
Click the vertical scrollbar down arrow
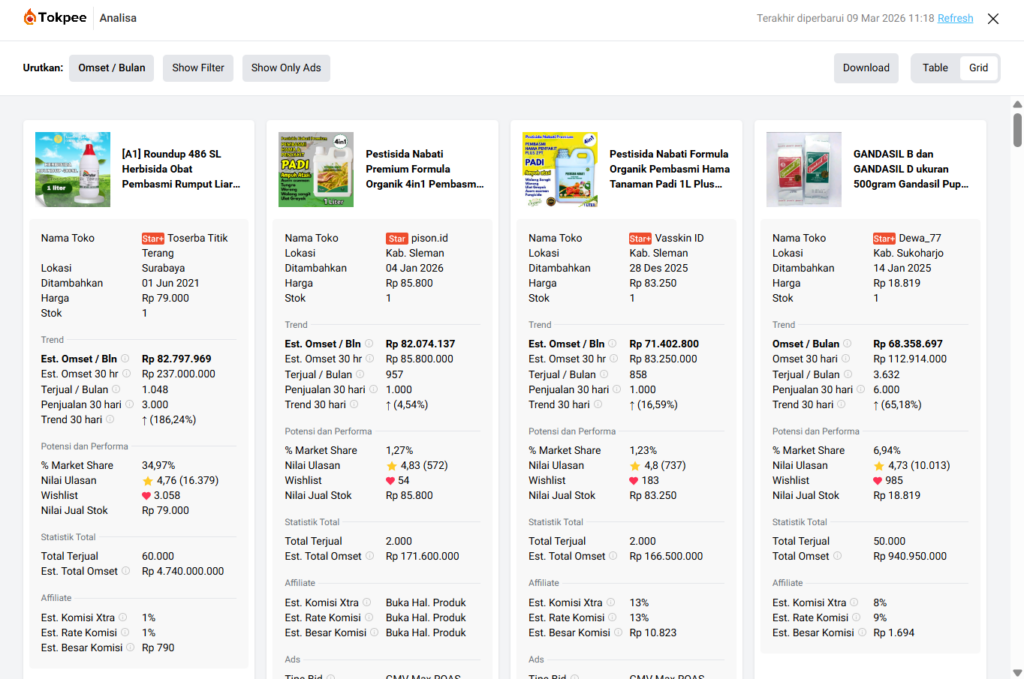tap(1017, 672)
